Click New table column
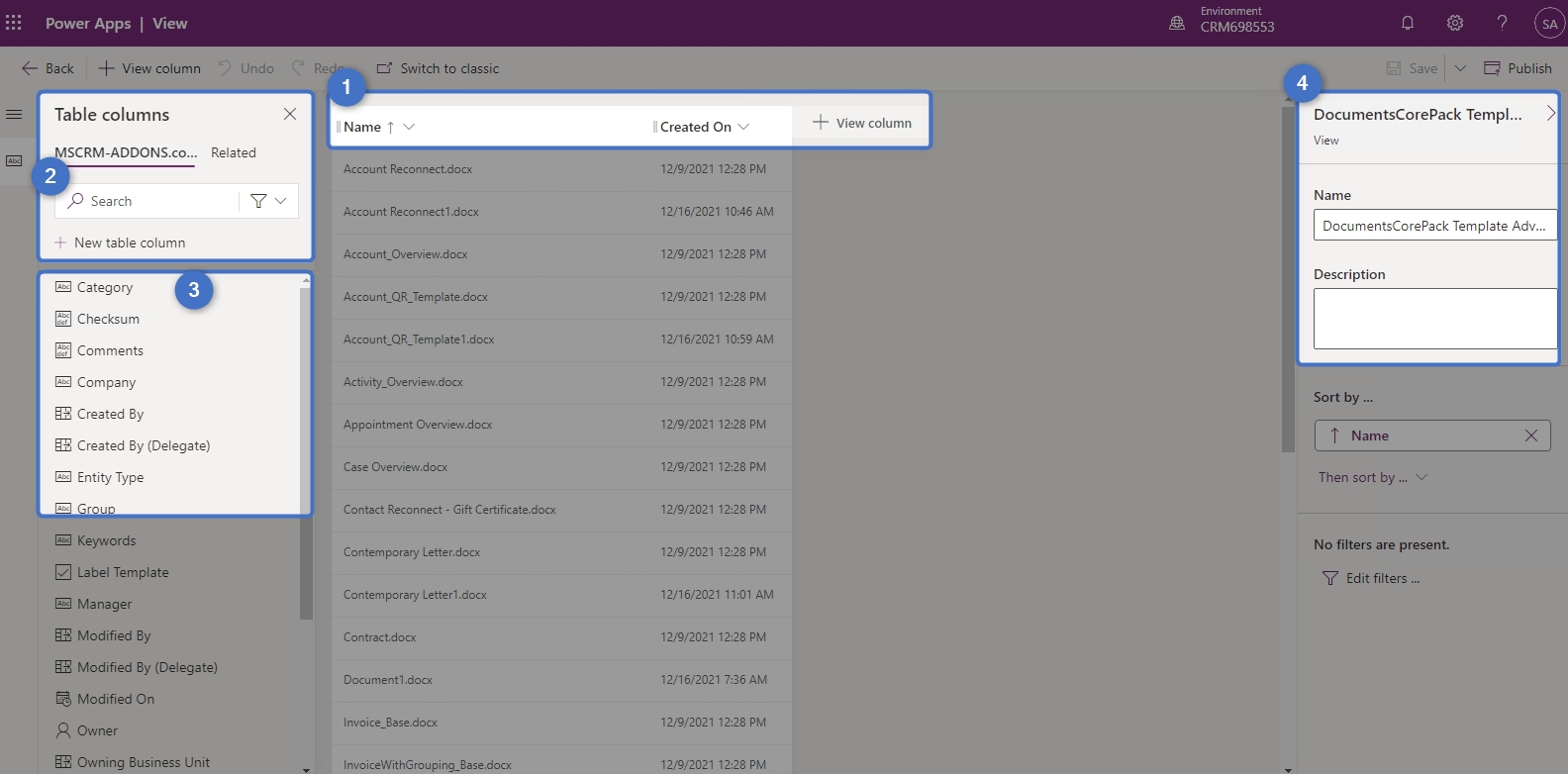The width and height of the screenshot is (1568, 774). tap(120, 242)
